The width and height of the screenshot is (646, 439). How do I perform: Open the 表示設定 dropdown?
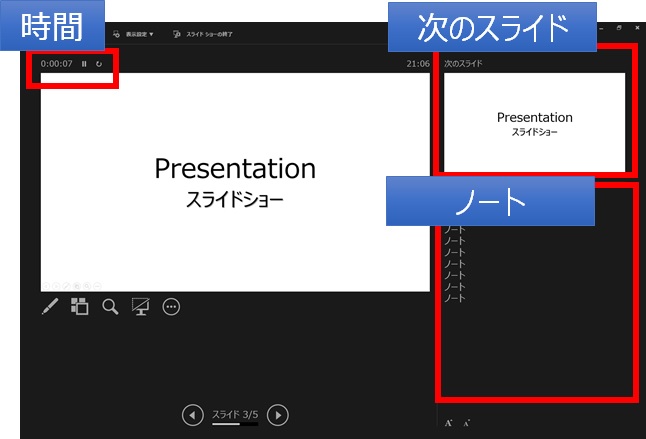[133, 33]
